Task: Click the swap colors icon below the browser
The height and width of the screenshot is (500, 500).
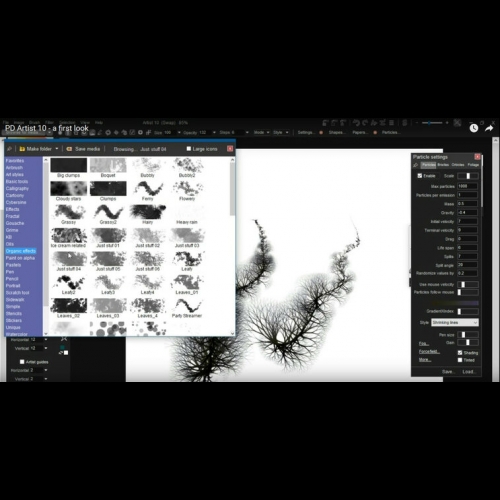Action: tap(61, 353)
